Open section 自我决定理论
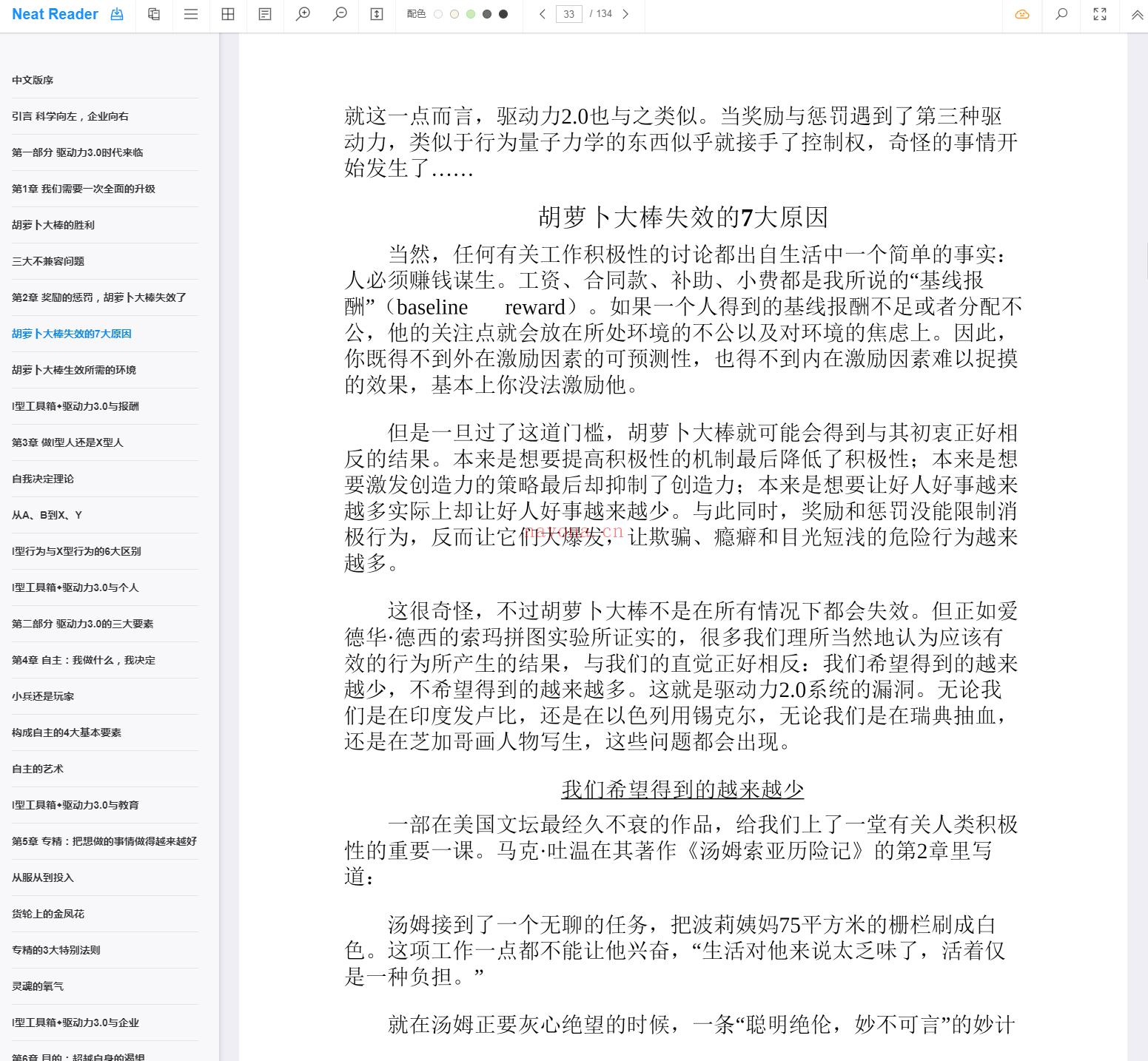This screenshot has height=1061, width=1148. (x=43, y=479)
